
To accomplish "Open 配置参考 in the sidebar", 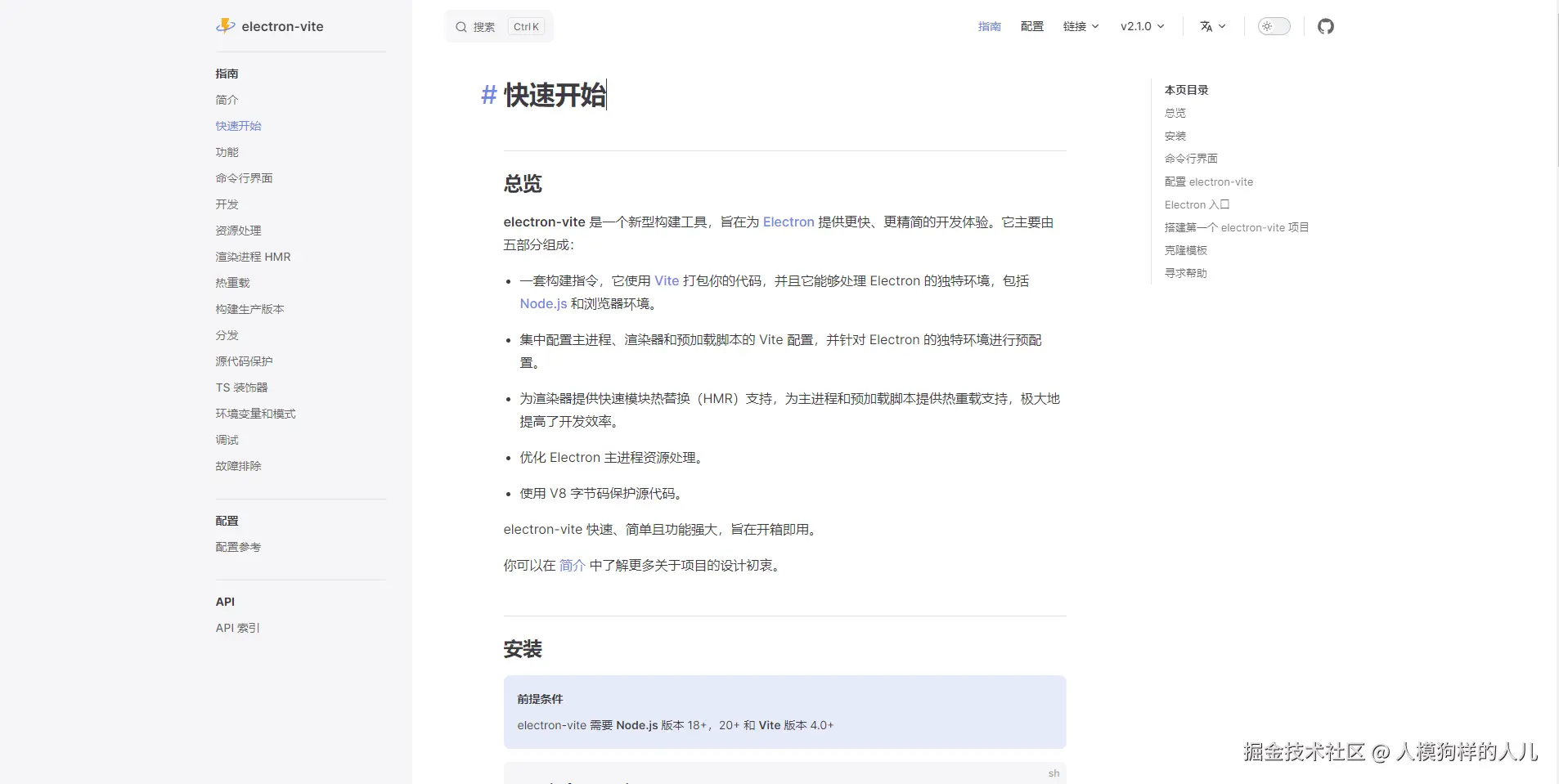I will pyautogui.click(x=239, y=547).
